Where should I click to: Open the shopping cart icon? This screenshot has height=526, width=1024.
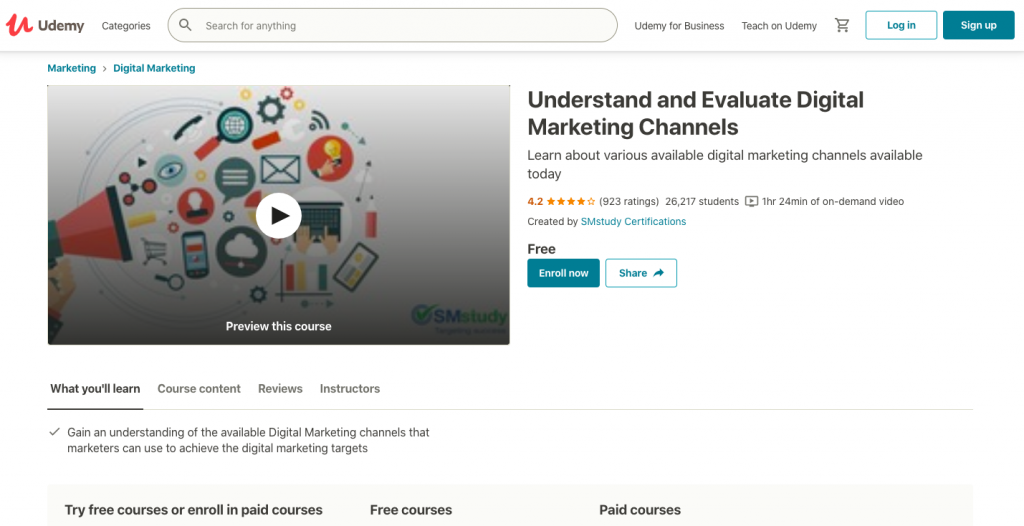(842, 25)
